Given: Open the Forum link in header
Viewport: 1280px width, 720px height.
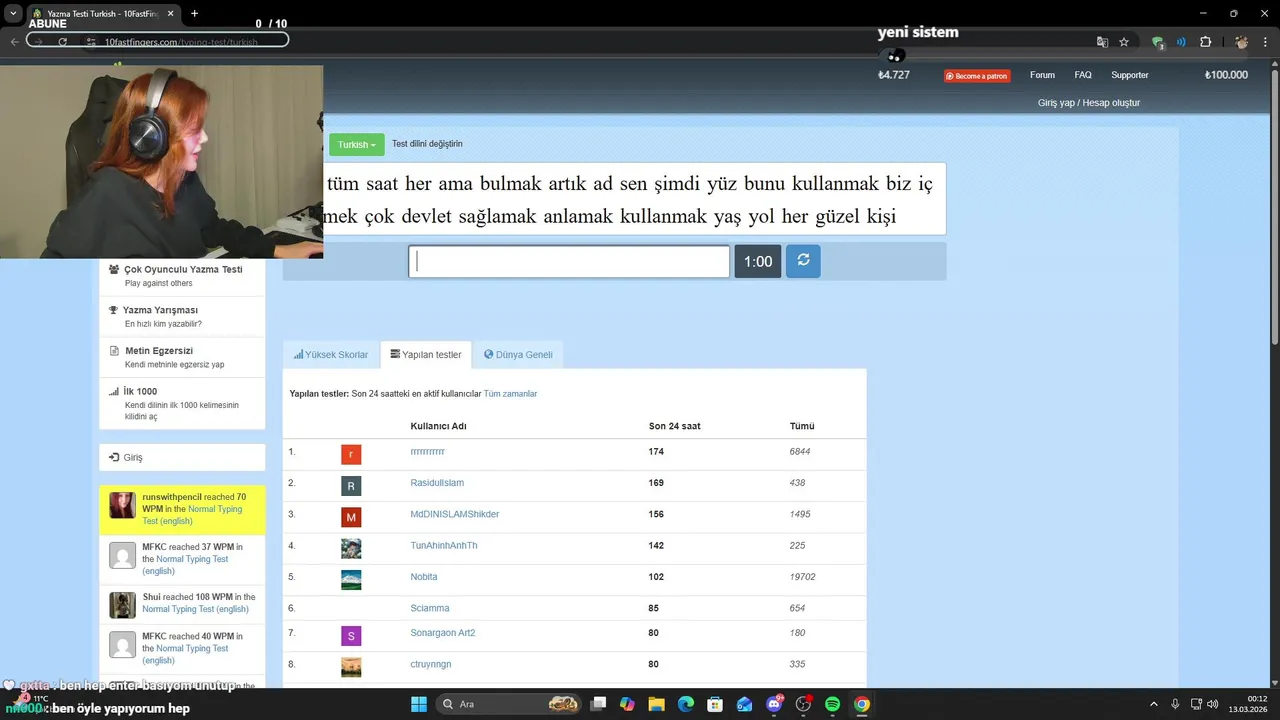Looking at the screenshot, I should point(1042,75).
